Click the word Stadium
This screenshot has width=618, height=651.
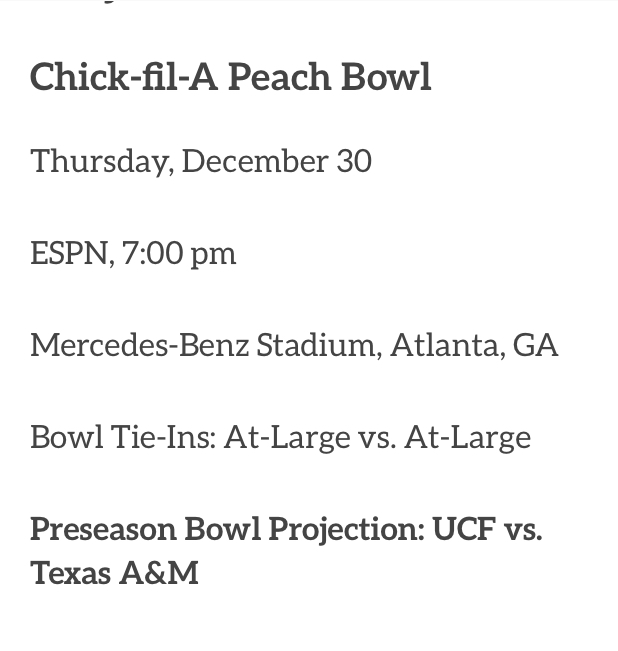(319, 345)
